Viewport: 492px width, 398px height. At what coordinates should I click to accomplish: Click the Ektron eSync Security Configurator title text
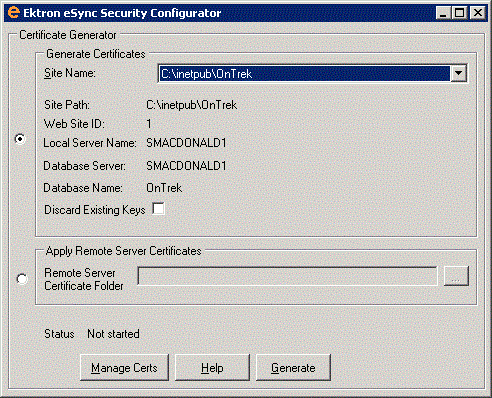pos(122,13)
